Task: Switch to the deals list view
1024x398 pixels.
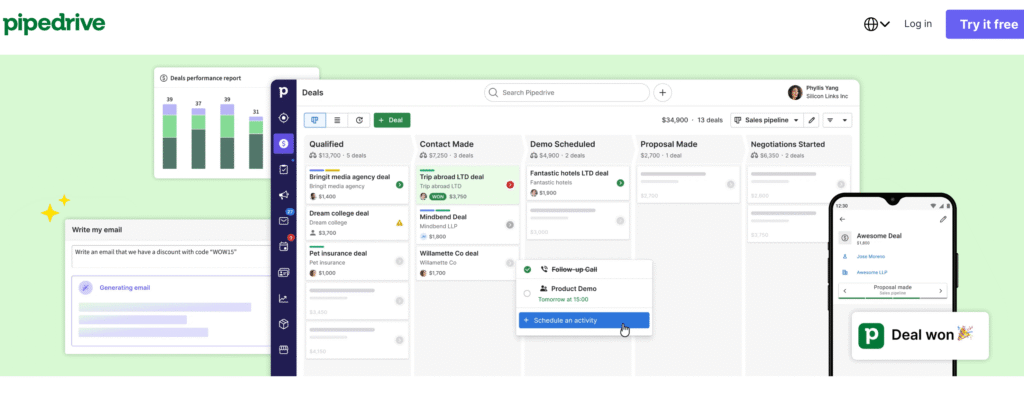Action: point(337,120)
